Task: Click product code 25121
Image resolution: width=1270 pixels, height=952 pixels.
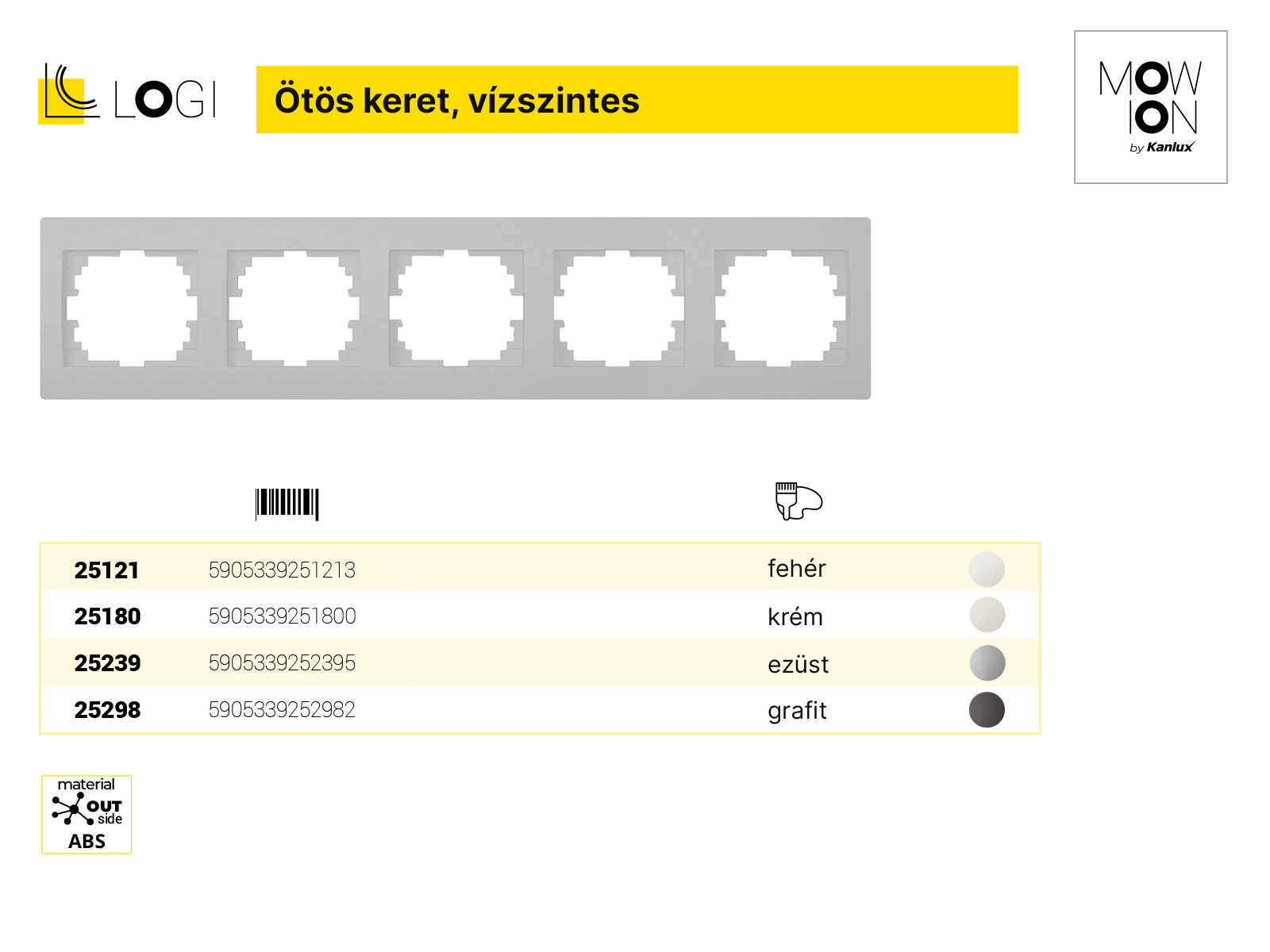Action: (x=106, y=570)
